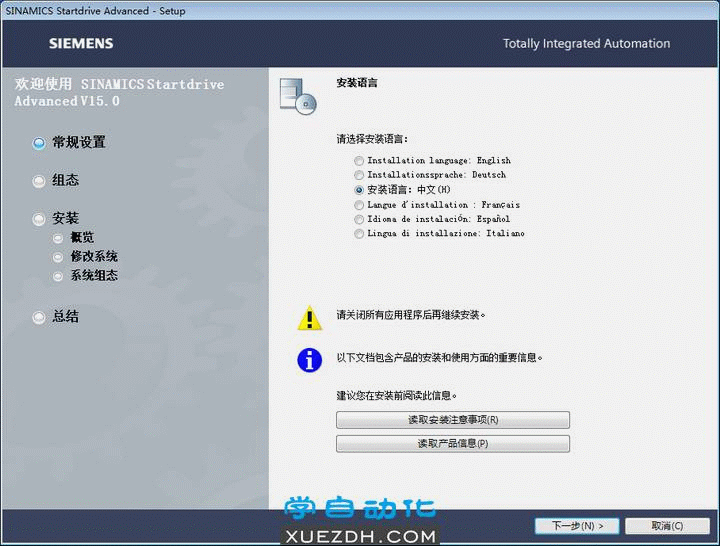Select 常规设置 step in sidebar
Screen dimensions: 720x546
click(x=69, y=143)
